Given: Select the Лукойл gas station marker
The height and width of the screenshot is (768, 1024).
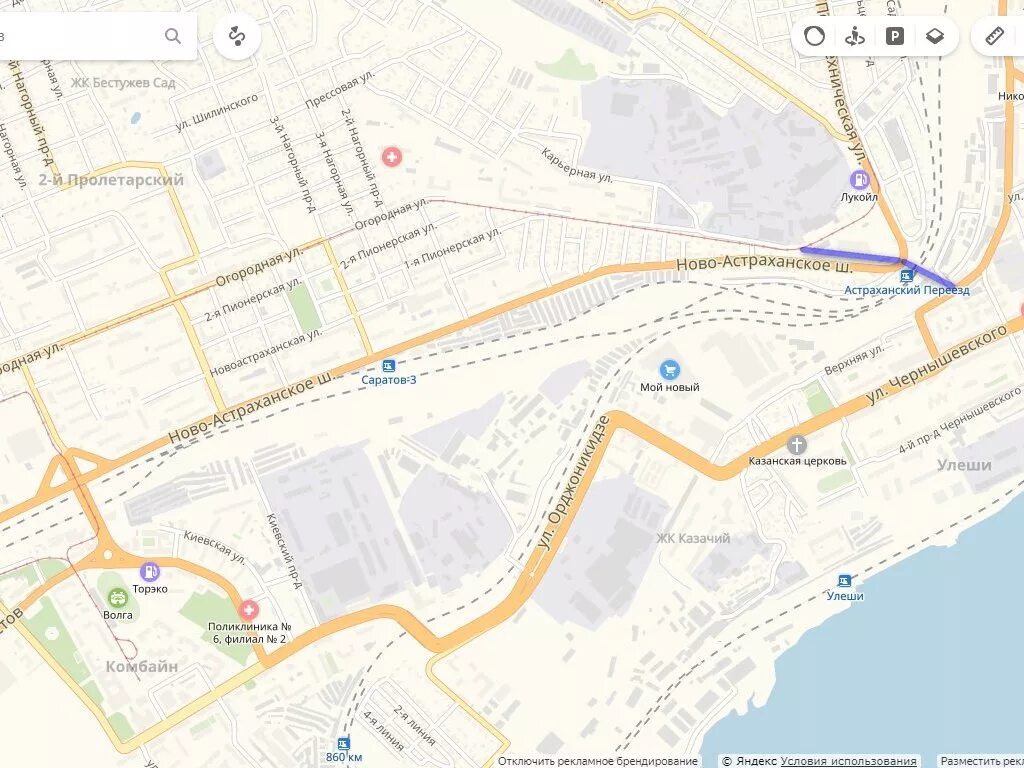Looking at the screenshot, I should click(x=859, y=179).
